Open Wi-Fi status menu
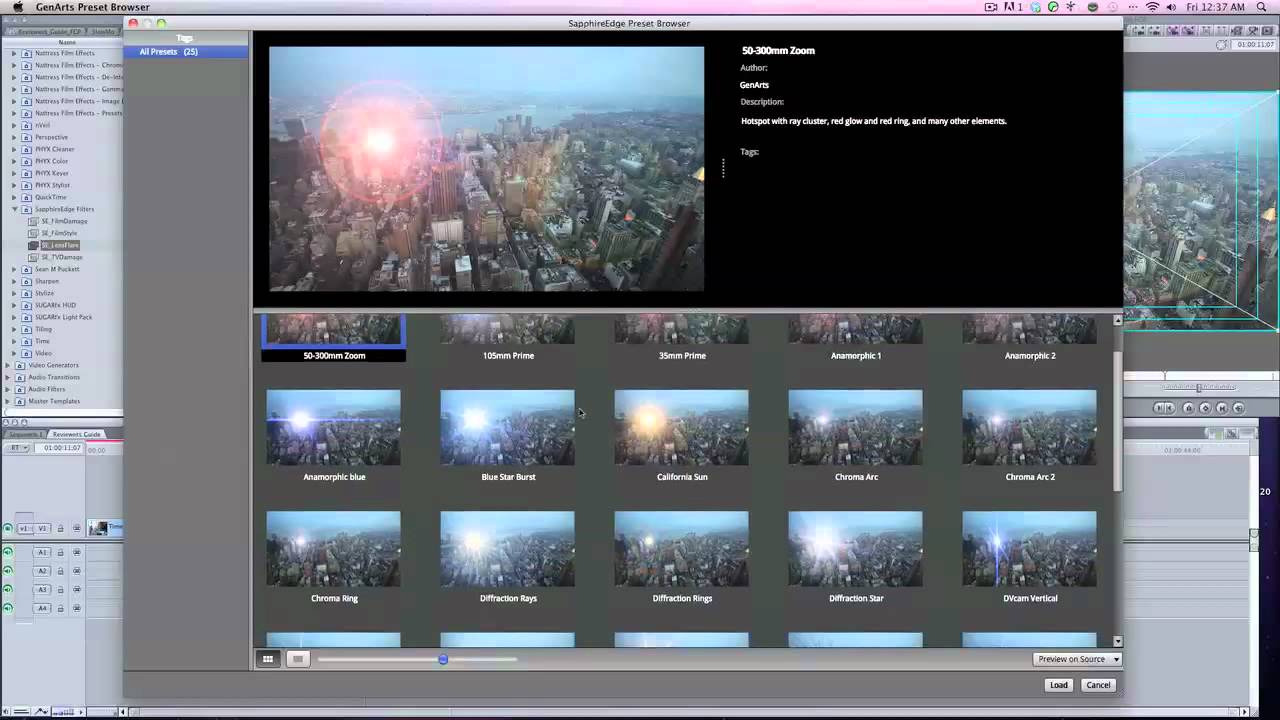Screen dimensions: 1280x720 point(1152,7)
